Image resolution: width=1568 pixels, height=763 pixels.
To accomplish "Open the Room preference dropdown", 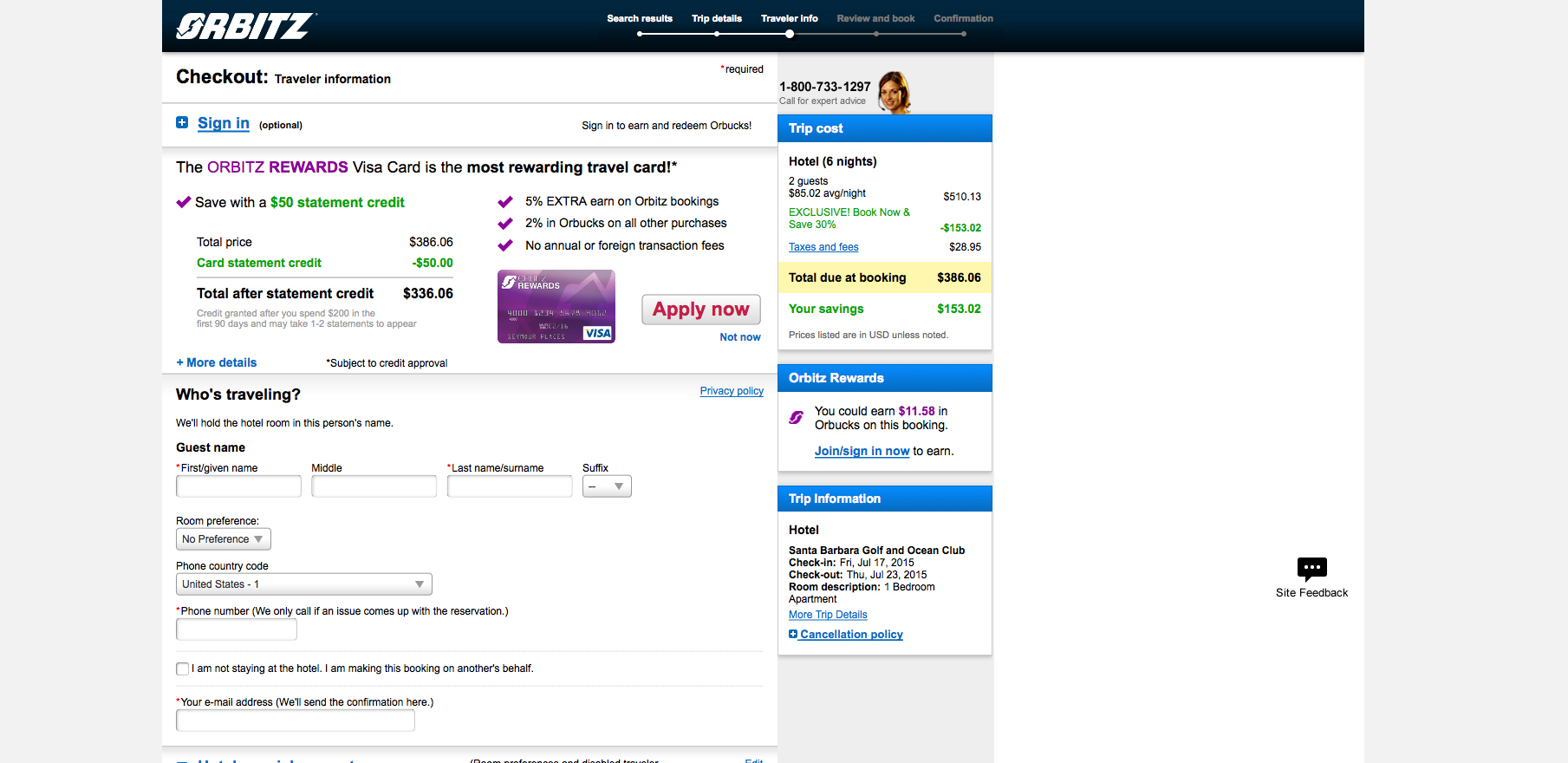I will [224, 539].
